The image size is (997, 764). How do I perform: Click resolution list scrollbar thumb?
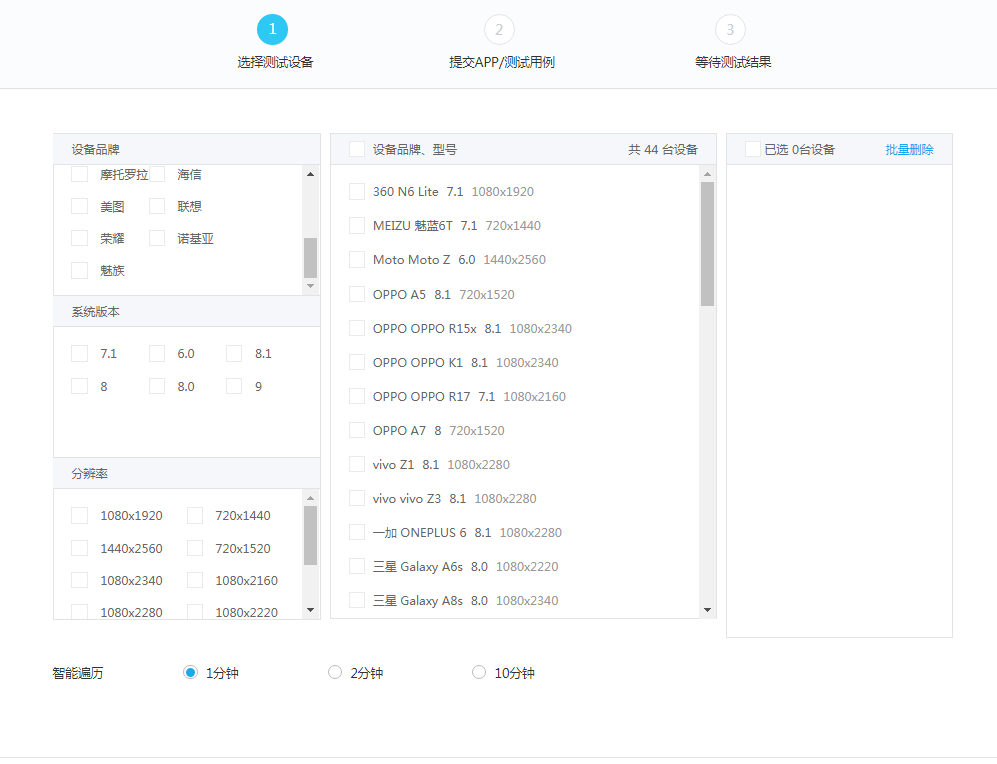click(310, 536)
